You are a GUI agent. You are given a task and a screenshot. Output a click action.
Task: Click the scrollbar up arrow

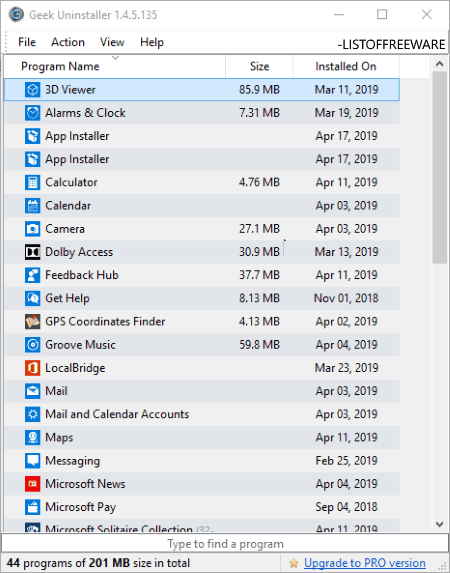pyautogui.click(x=440, y=64)
